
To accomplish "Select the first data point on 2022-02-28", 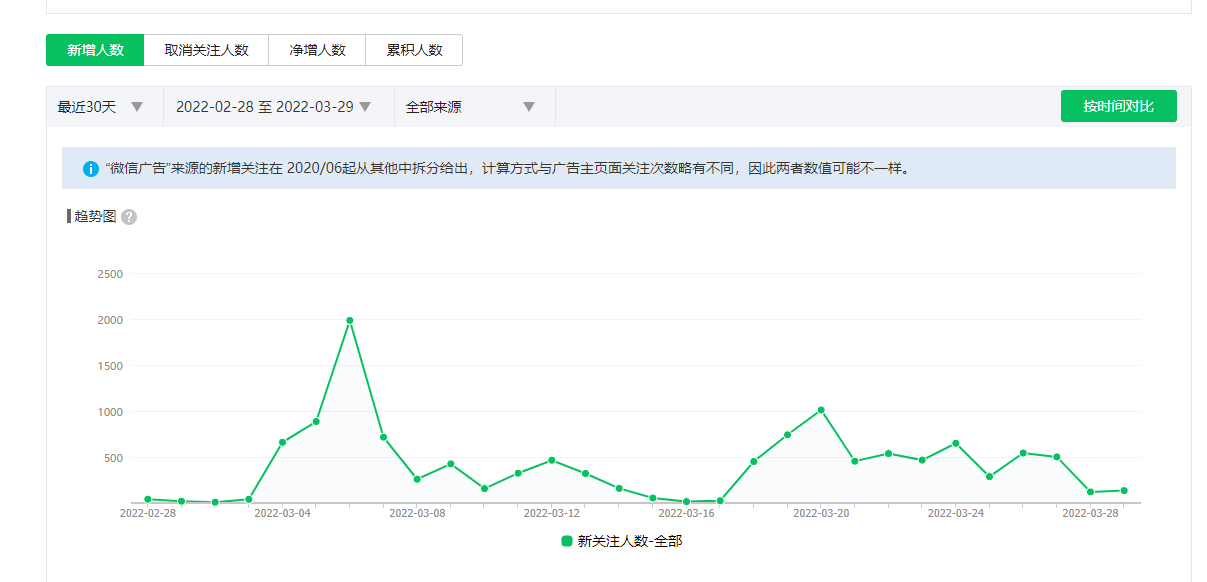I will click(148, 499).
